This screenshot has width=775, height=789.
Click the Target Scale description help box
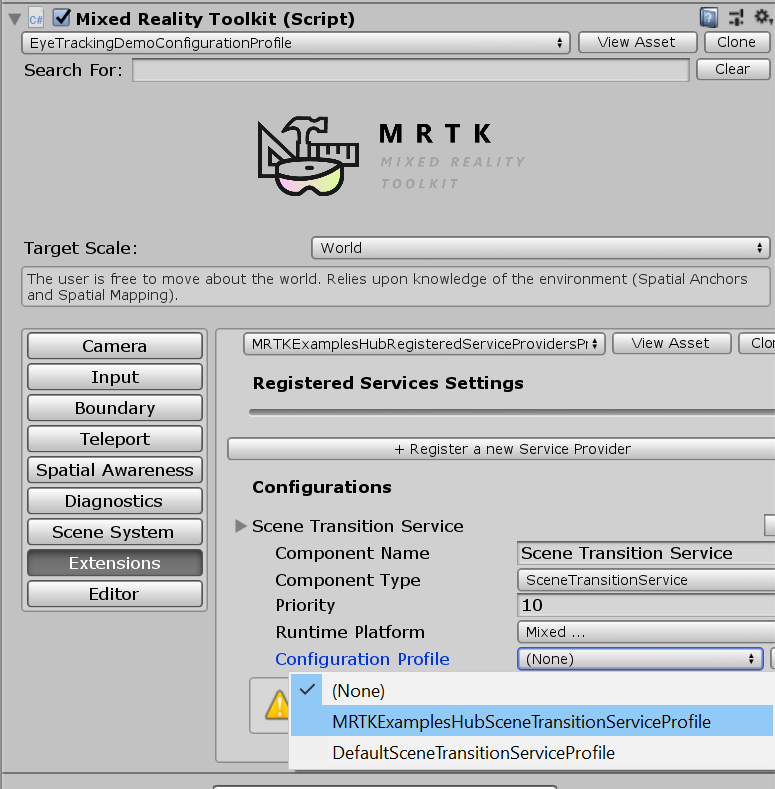coord(396,287)
